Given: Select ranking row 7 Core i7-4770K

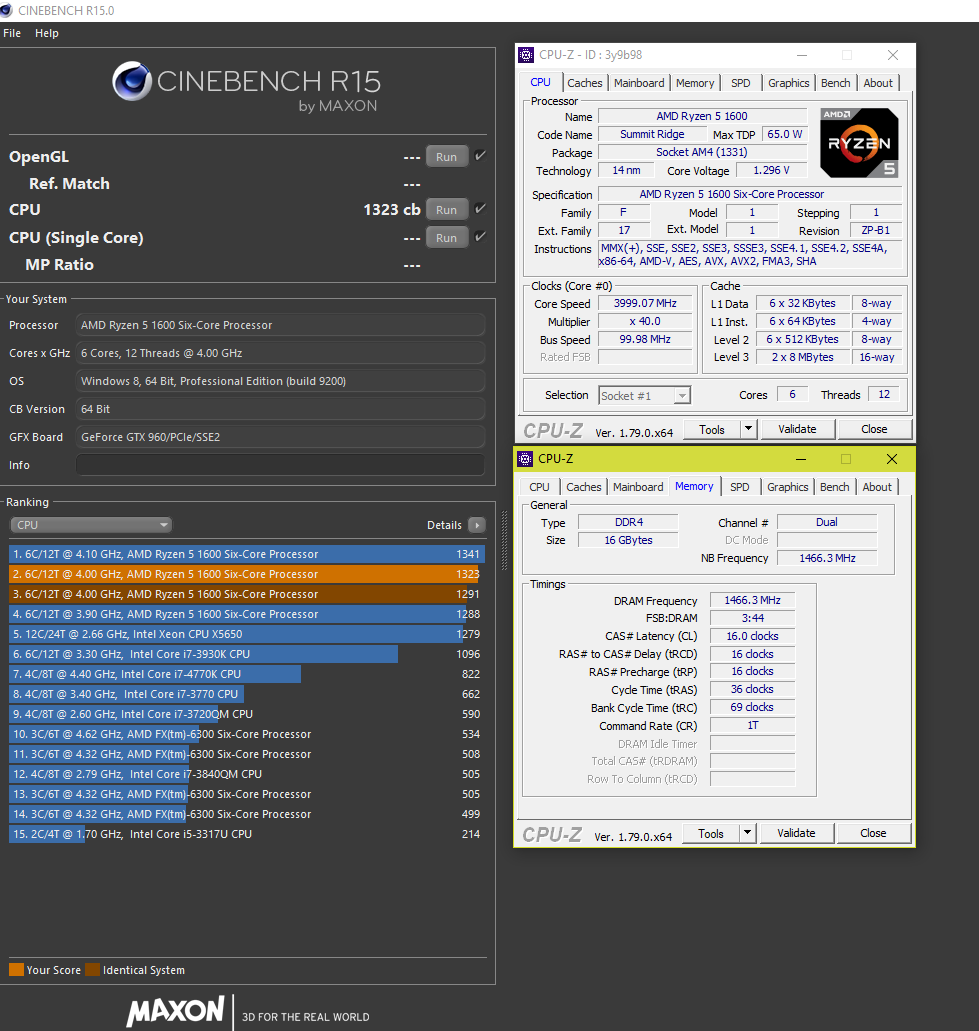Looking at the screenshot, I should (x=247, y=674).
